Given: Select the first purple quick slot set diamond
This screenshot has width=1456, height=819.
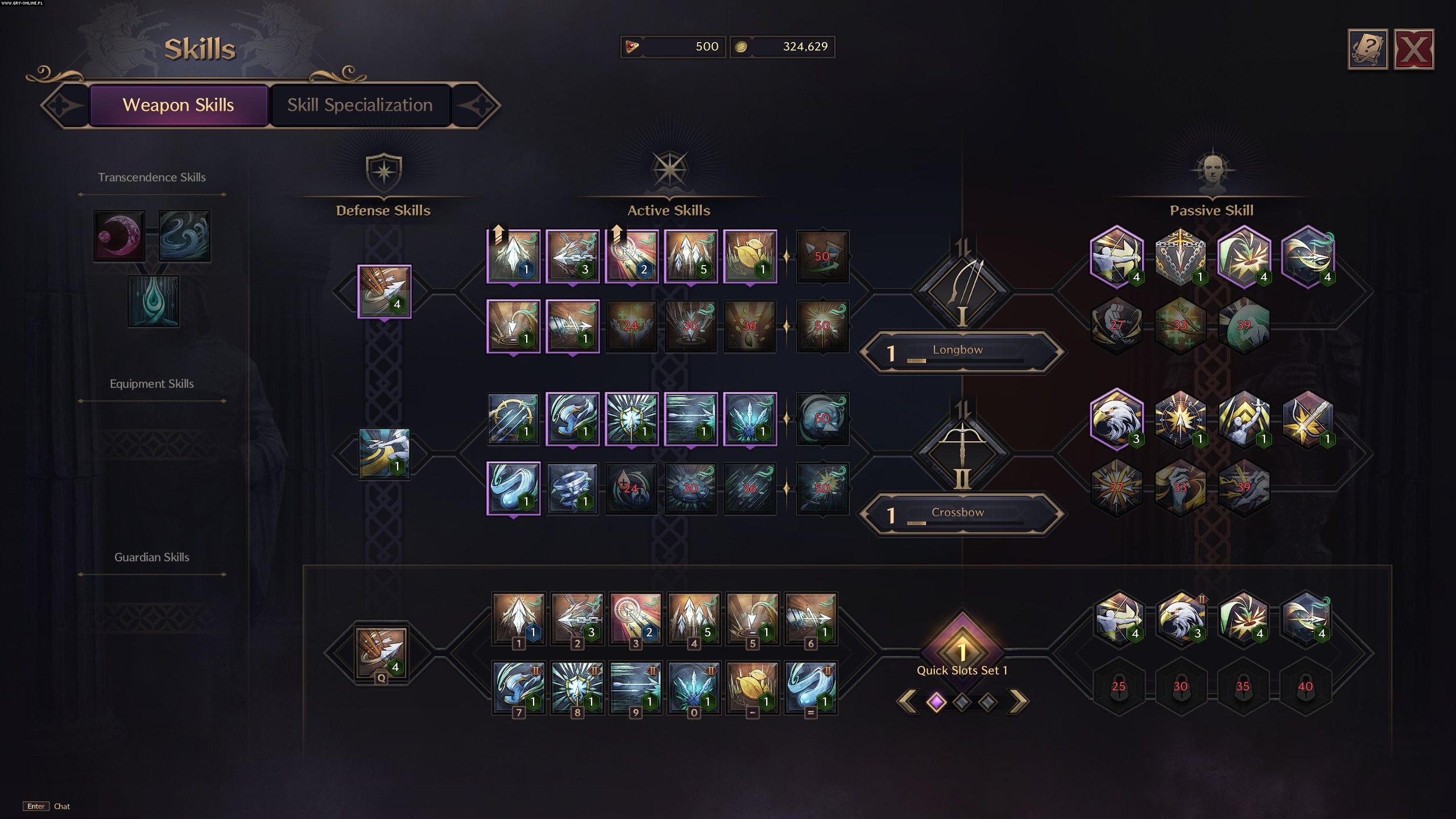Looking at the screenshot, I should click(x=936, y=702).
